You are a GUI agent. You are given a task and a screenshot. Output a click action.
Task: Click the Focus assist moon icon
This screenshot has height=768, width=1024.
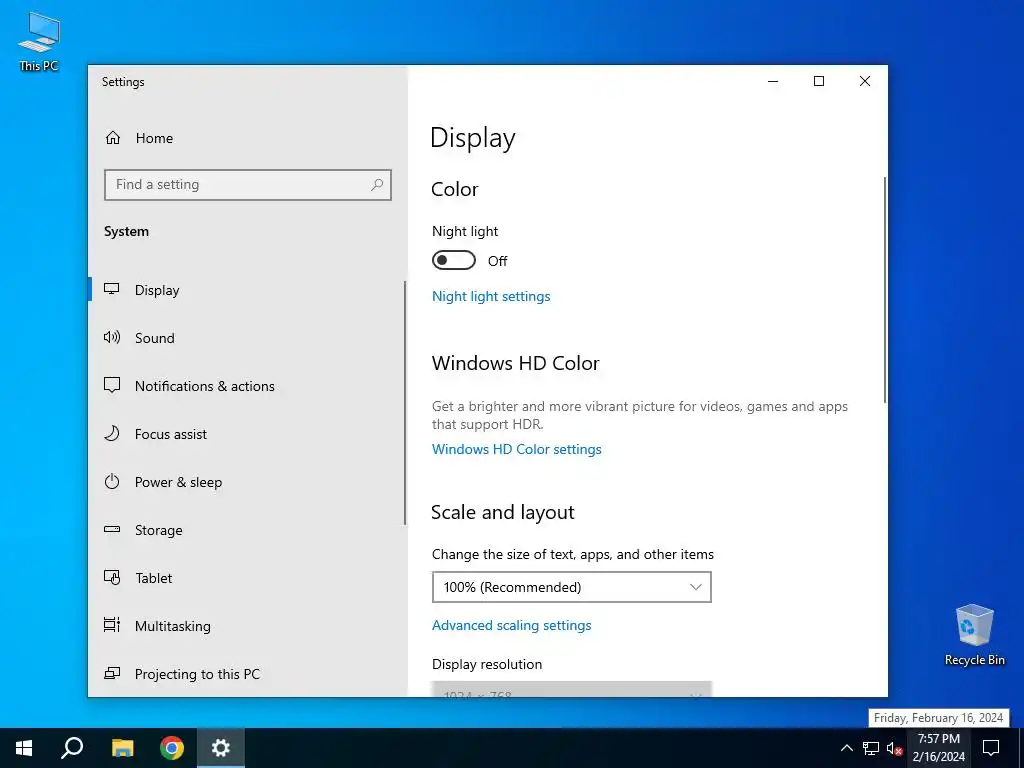(112, 433)
